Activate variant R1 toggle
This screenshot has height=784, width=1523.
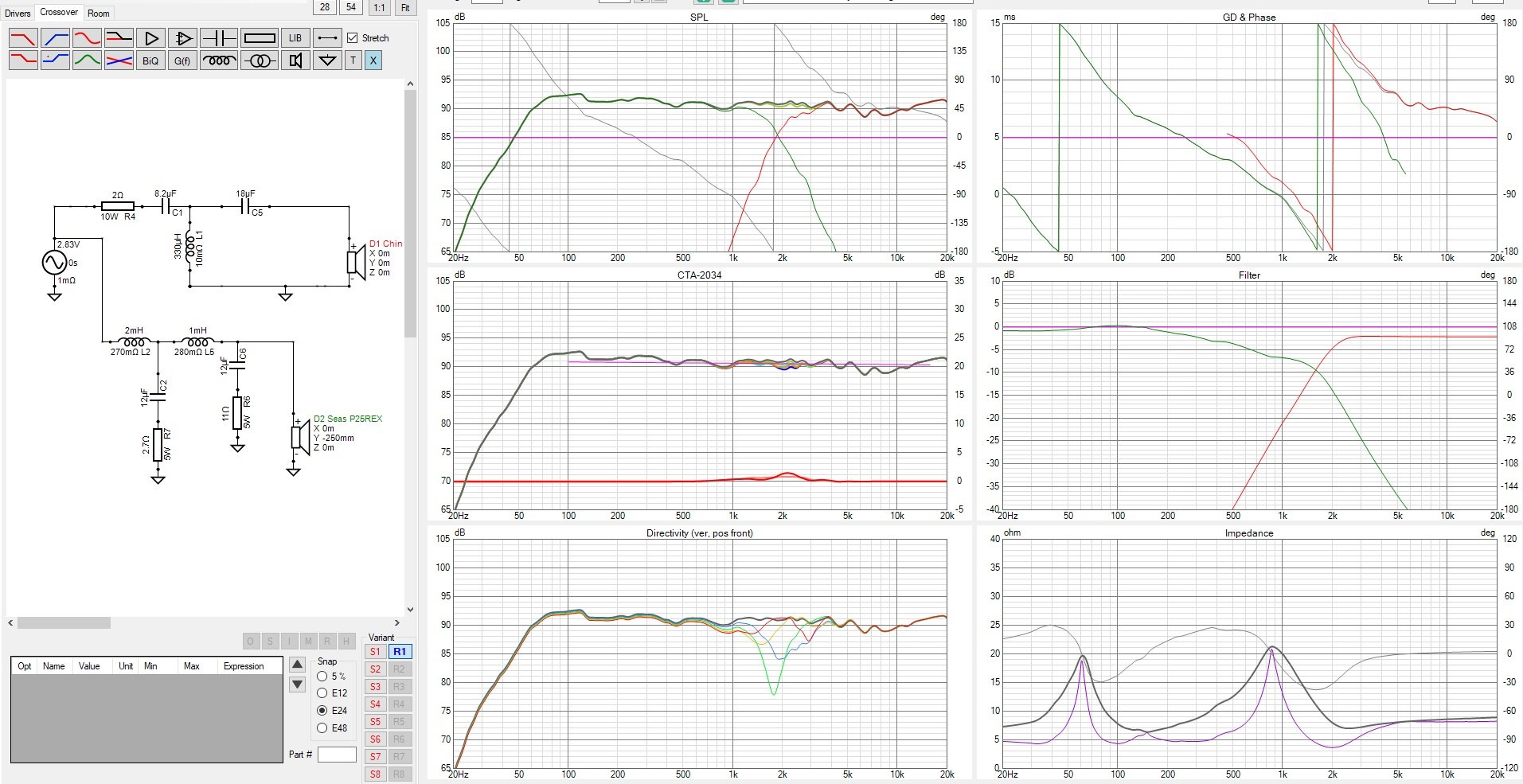click(x=400, y=651)
